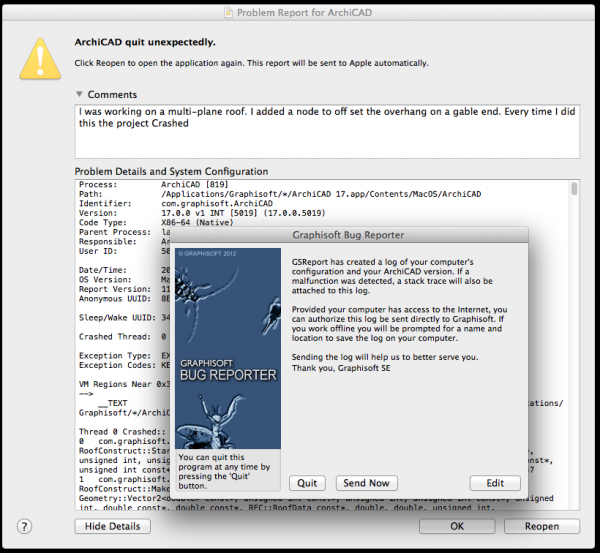Click the yellow warning triangle icon
The width and height of the screenshot is (600, 553).
point(41,58)
